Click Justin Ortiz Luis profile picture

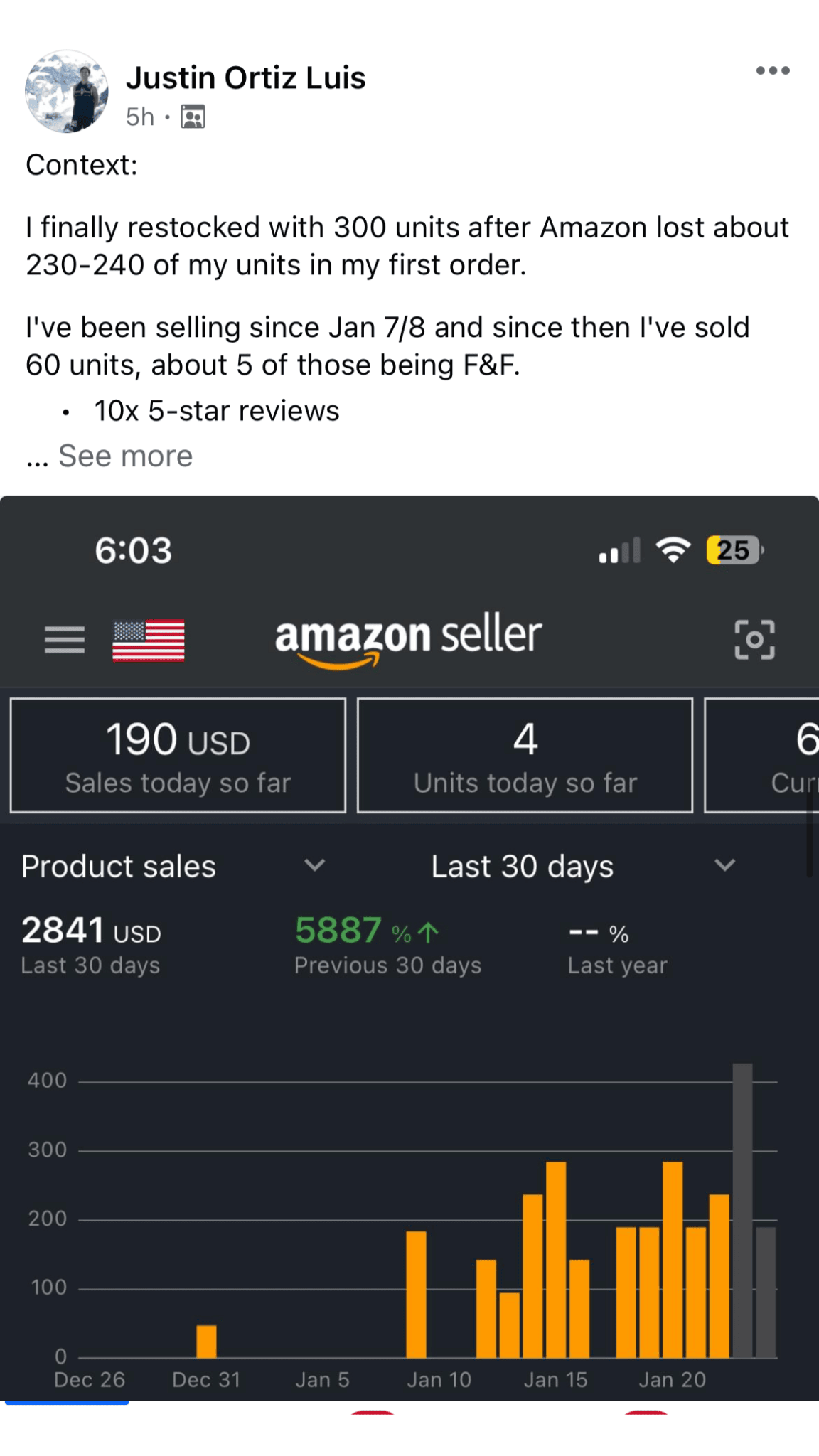[67, 92]
